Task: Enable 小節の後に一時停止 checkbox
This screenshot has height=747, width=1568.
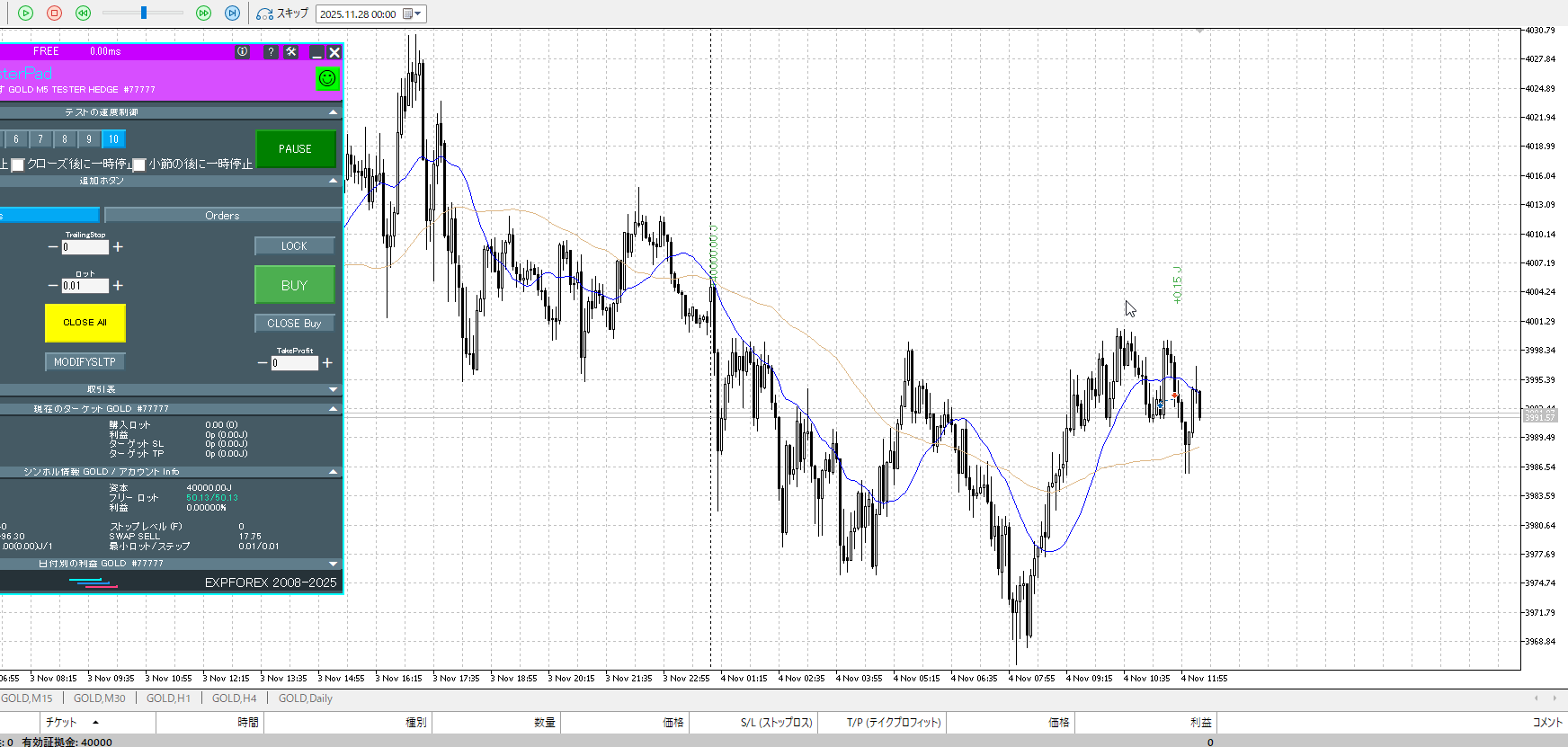Action: (x=139, y=165)
